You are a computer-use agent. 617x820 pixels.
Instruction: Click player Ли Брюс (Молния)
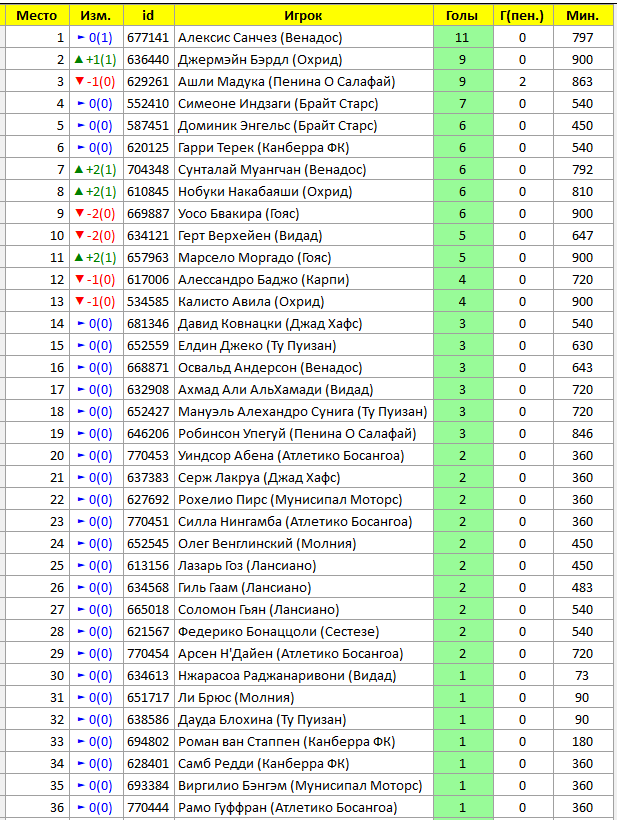pyautogui.click(x=236, y=697)
